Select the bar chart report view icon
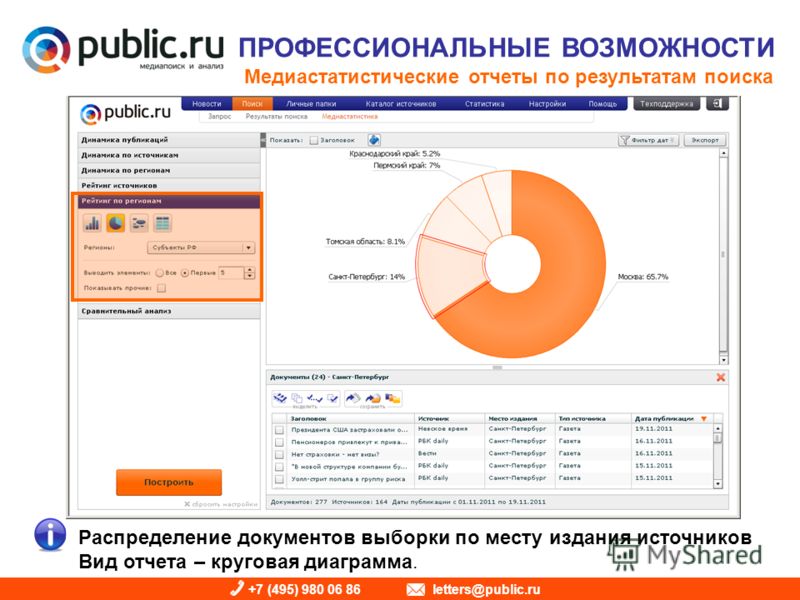Screen dimensions: 800x600 point(92,223)
